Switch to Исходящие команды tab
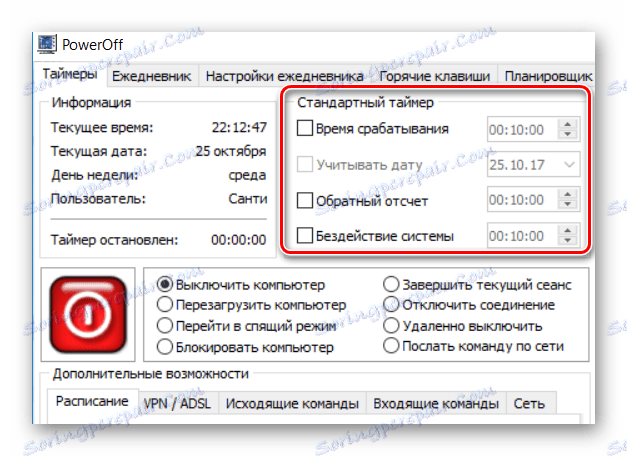Viewport: 627px width, 456px height. click(292, 404)
